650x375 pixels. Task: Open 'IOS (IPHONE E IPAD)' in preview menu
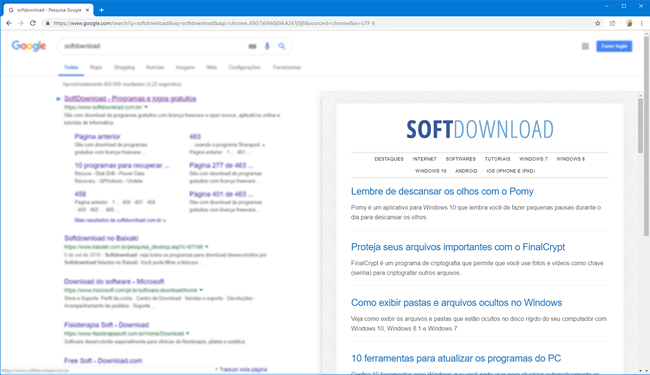(x=511, y=171)
